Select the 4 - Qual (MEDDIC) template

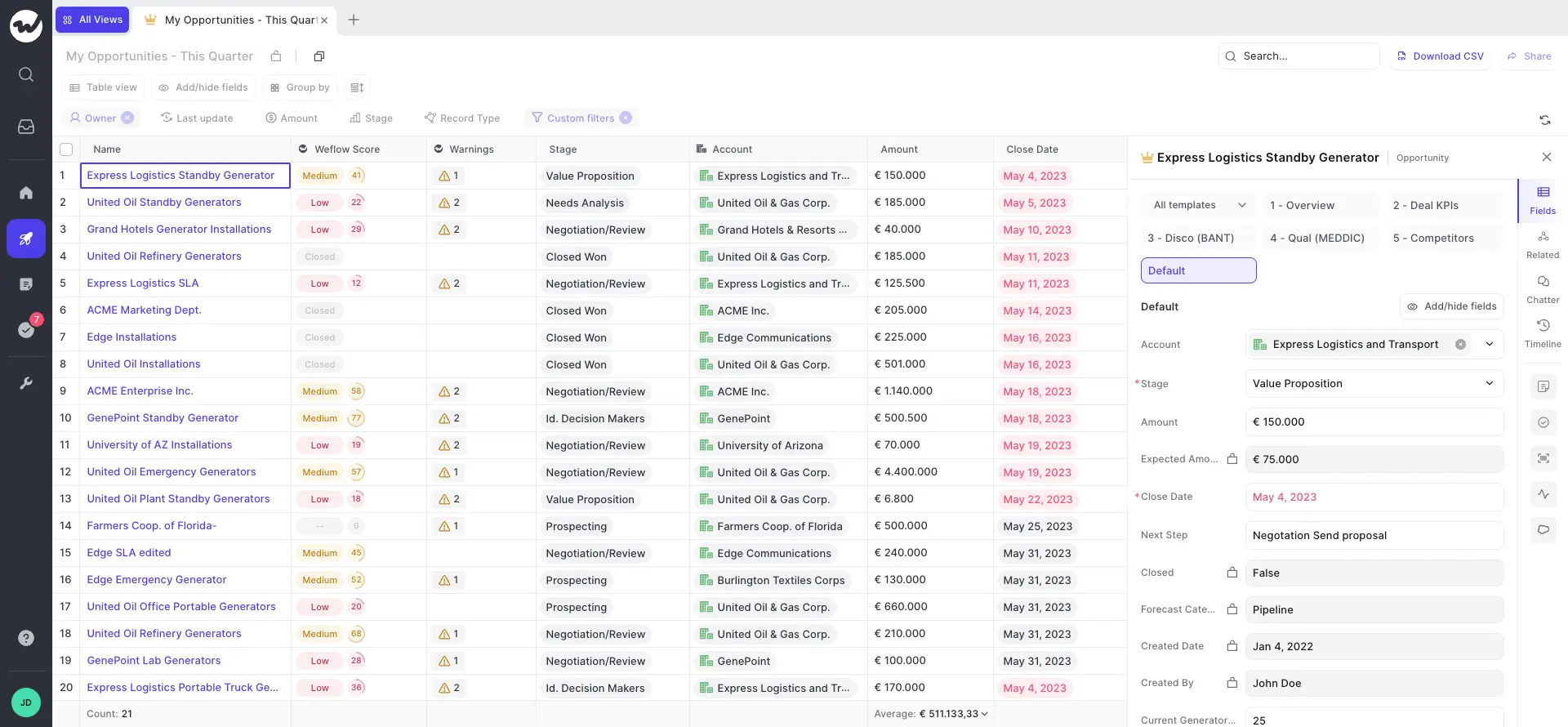(1321, 238)
